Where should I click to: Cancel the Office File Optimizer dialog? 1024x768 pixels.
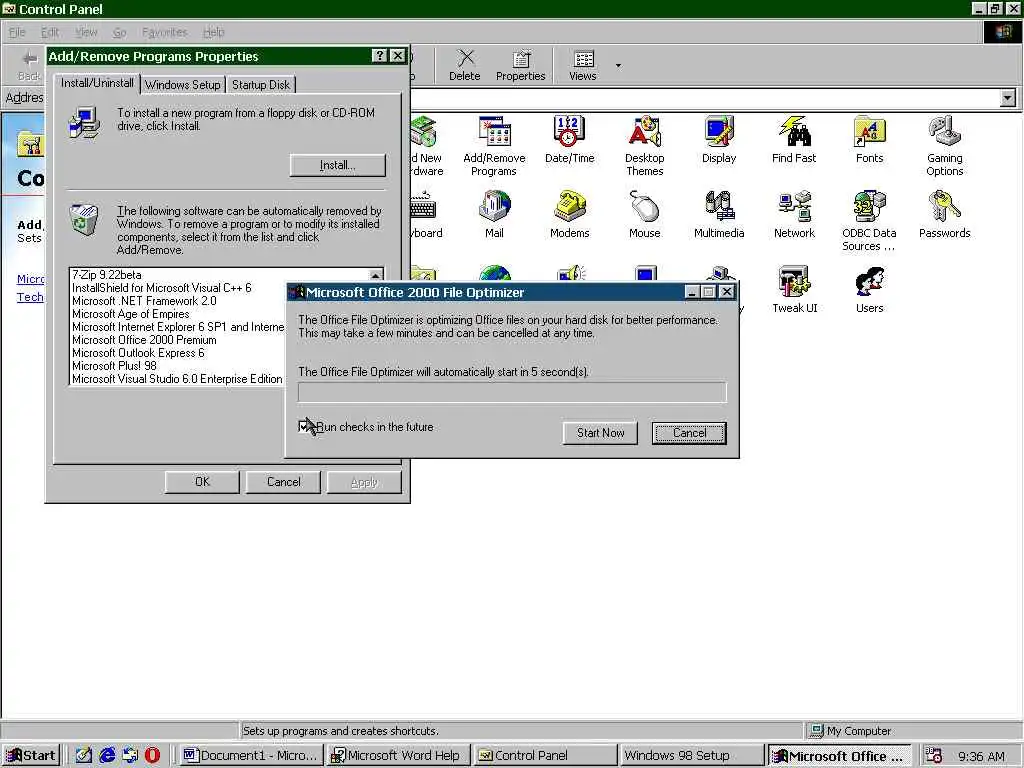(x=689, y=432)
